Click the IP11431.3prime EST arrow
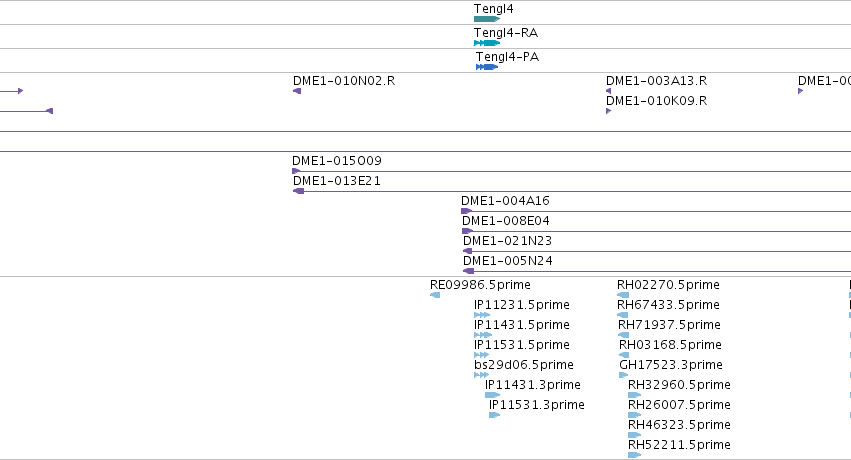The width and height of the screenshot is (851, 460). click(x=492, y=395)
